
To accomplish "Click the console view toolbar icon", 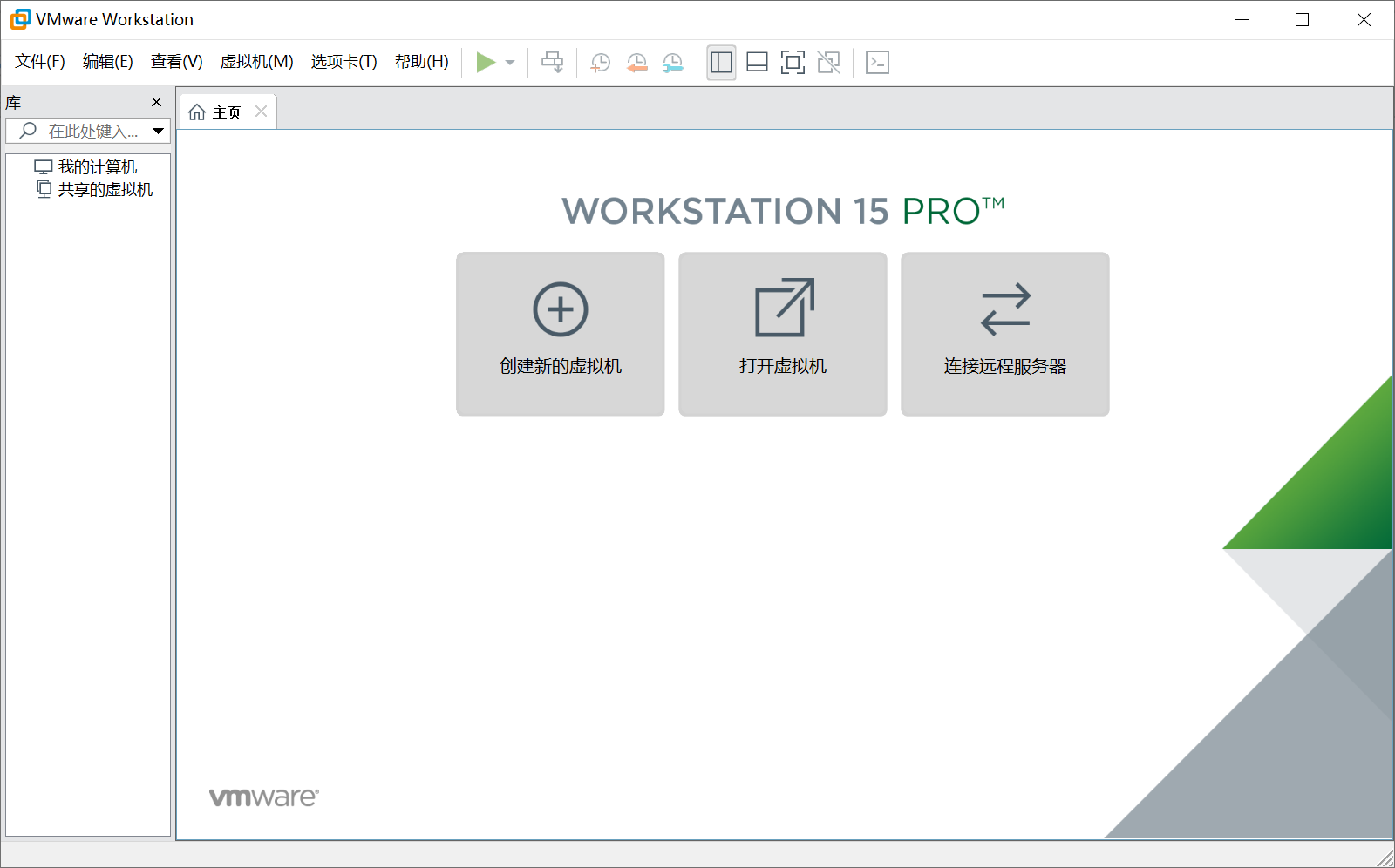I will [877, 62].
